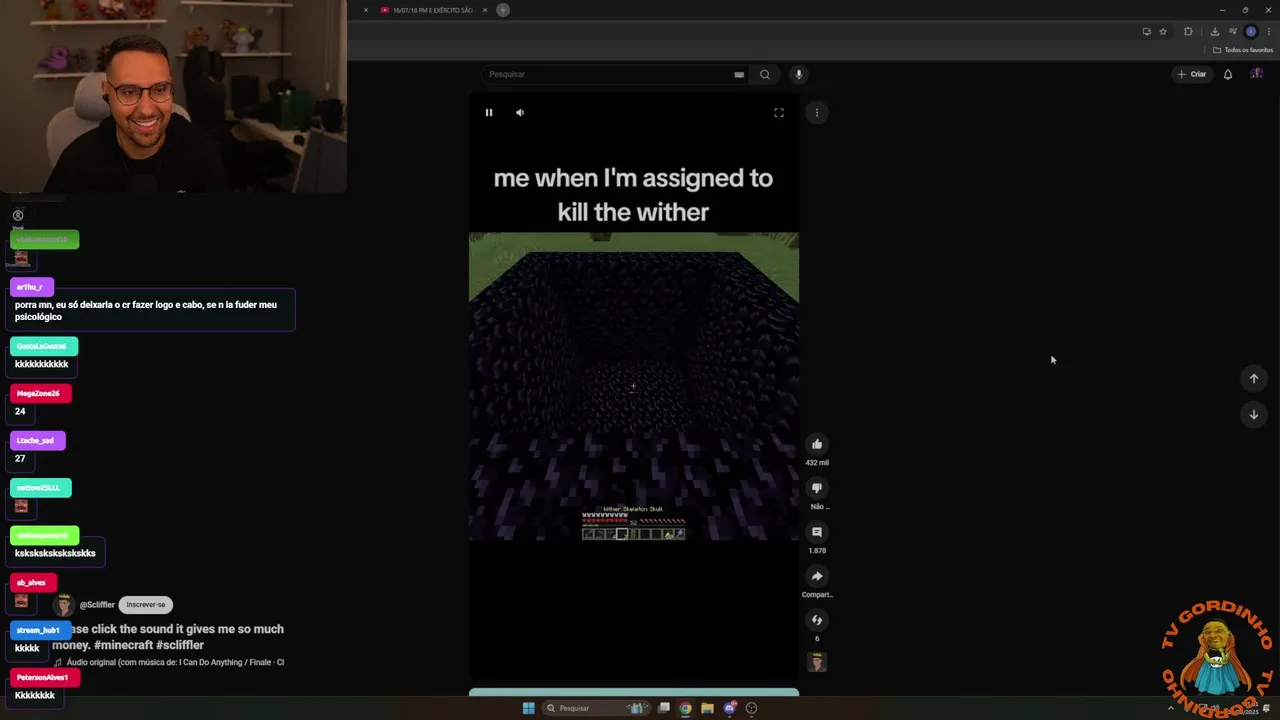Open File Explorer from the taskbar
The image size is (1280, 720).
tap(707, 708)
